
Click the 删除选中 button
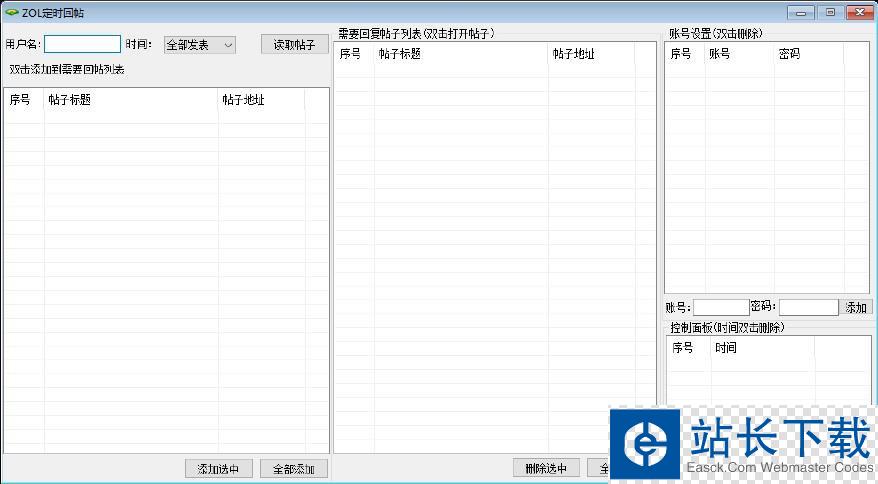pyautogui.click(x=546, y=468)
